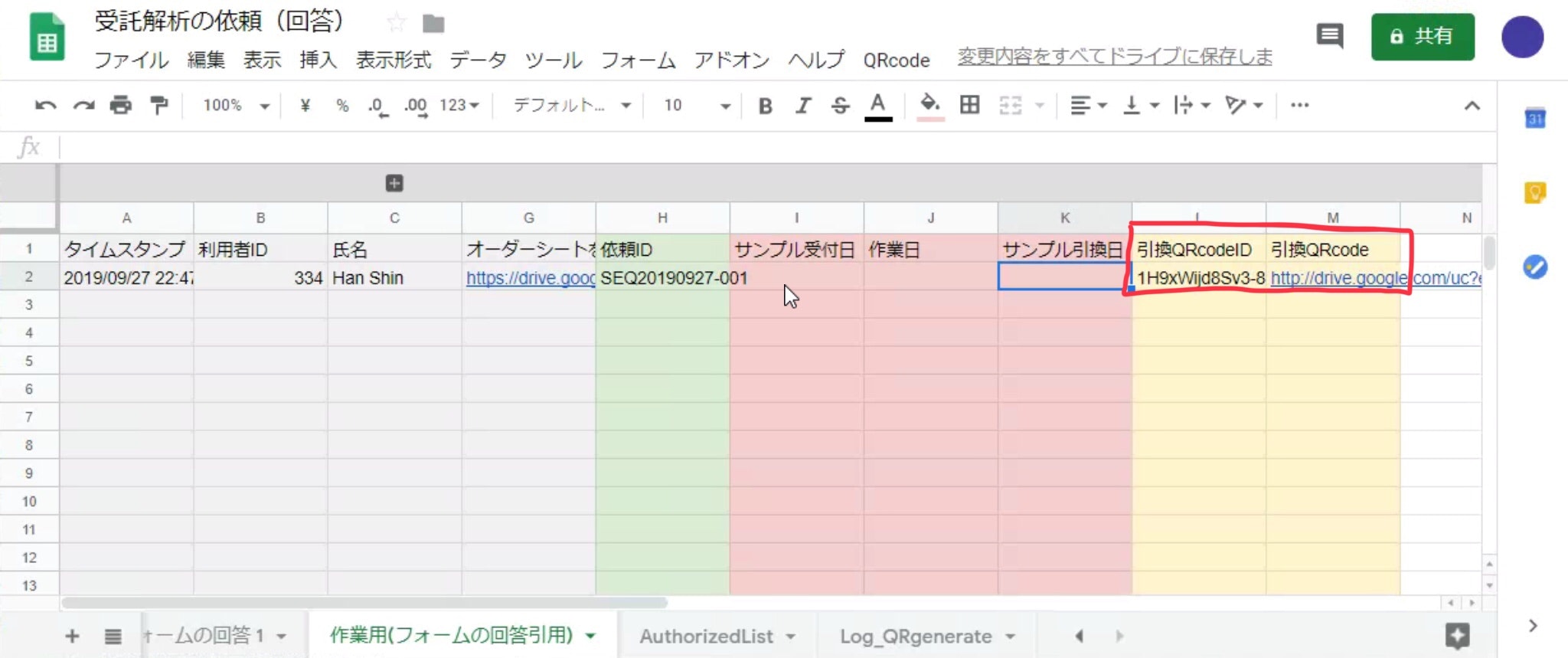Open Tasks in side panel
The height and width of the screenshot is (658, 1568).
(1535, 267)
